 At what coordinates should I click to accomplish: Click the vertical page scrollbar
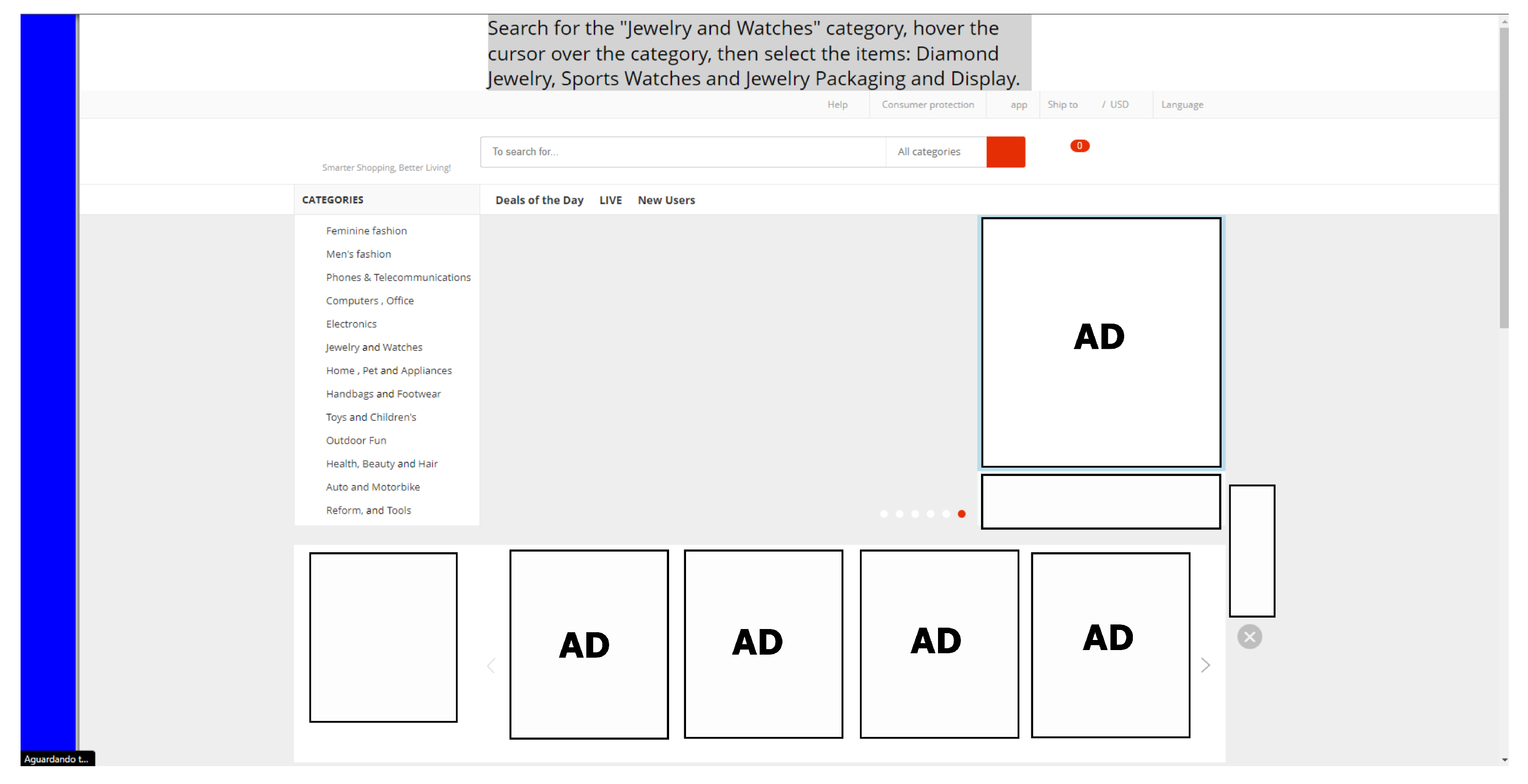click(x=1503, y=178)
